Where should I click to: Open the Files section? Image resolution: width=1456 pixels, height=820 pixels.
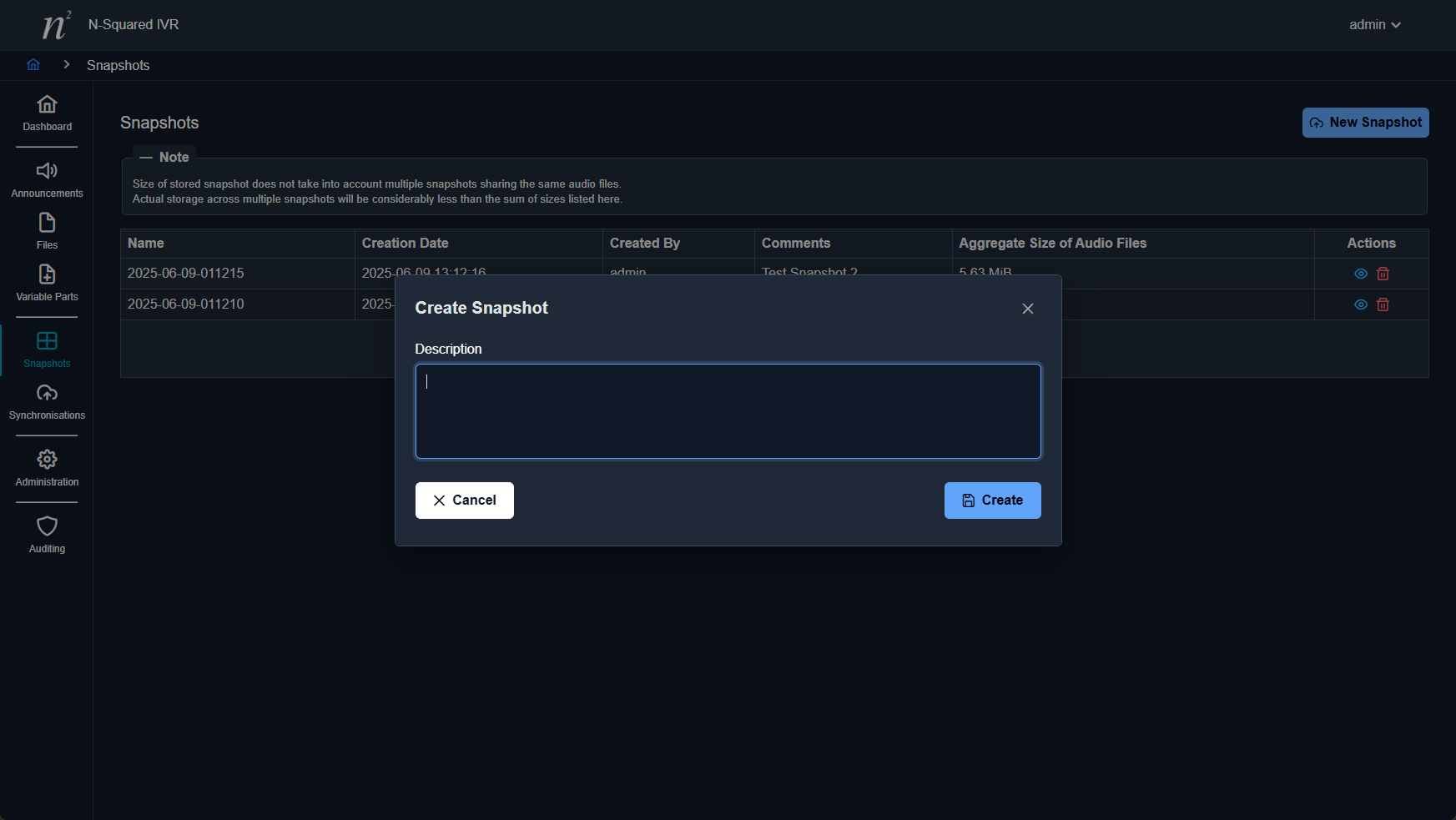tap(47, 232)
